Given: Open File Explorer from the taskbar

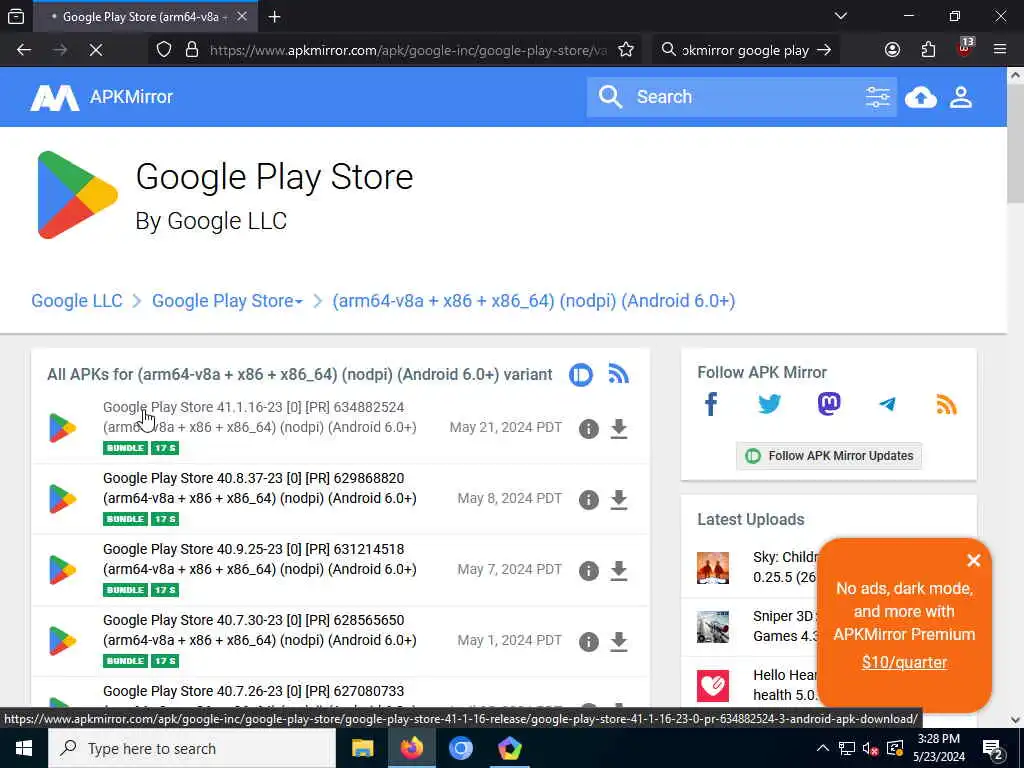Looking at the screenshot, I should 362,748.
